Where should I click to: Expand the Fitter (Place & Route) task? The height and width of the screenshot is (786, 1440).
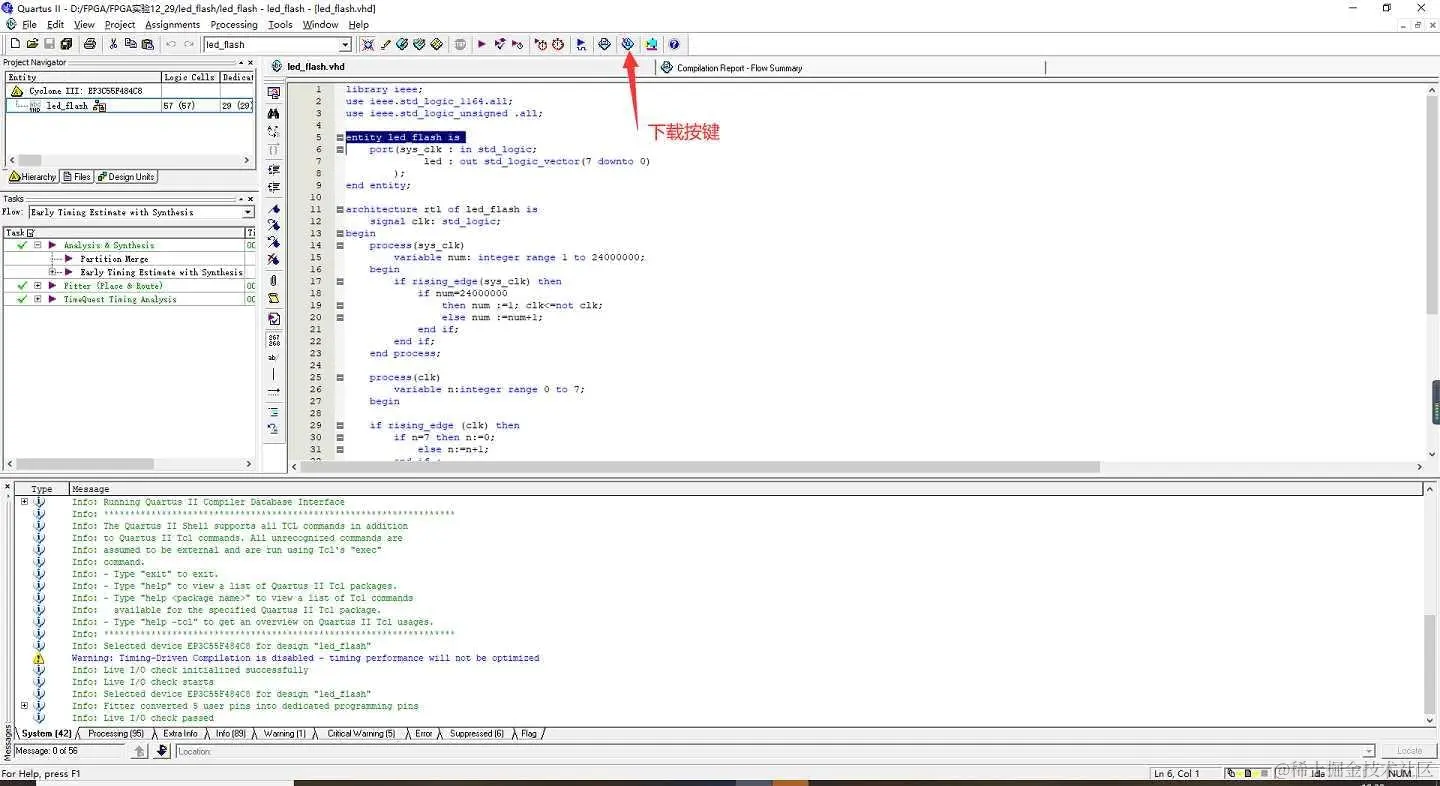(38, 286)
